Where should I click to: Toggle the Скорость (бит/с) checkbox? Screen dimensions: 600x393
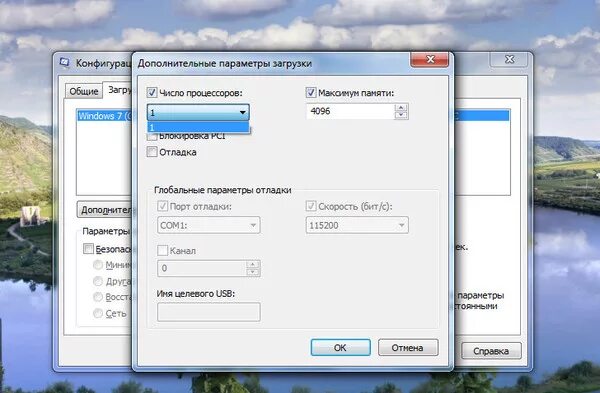pos(311,206)
